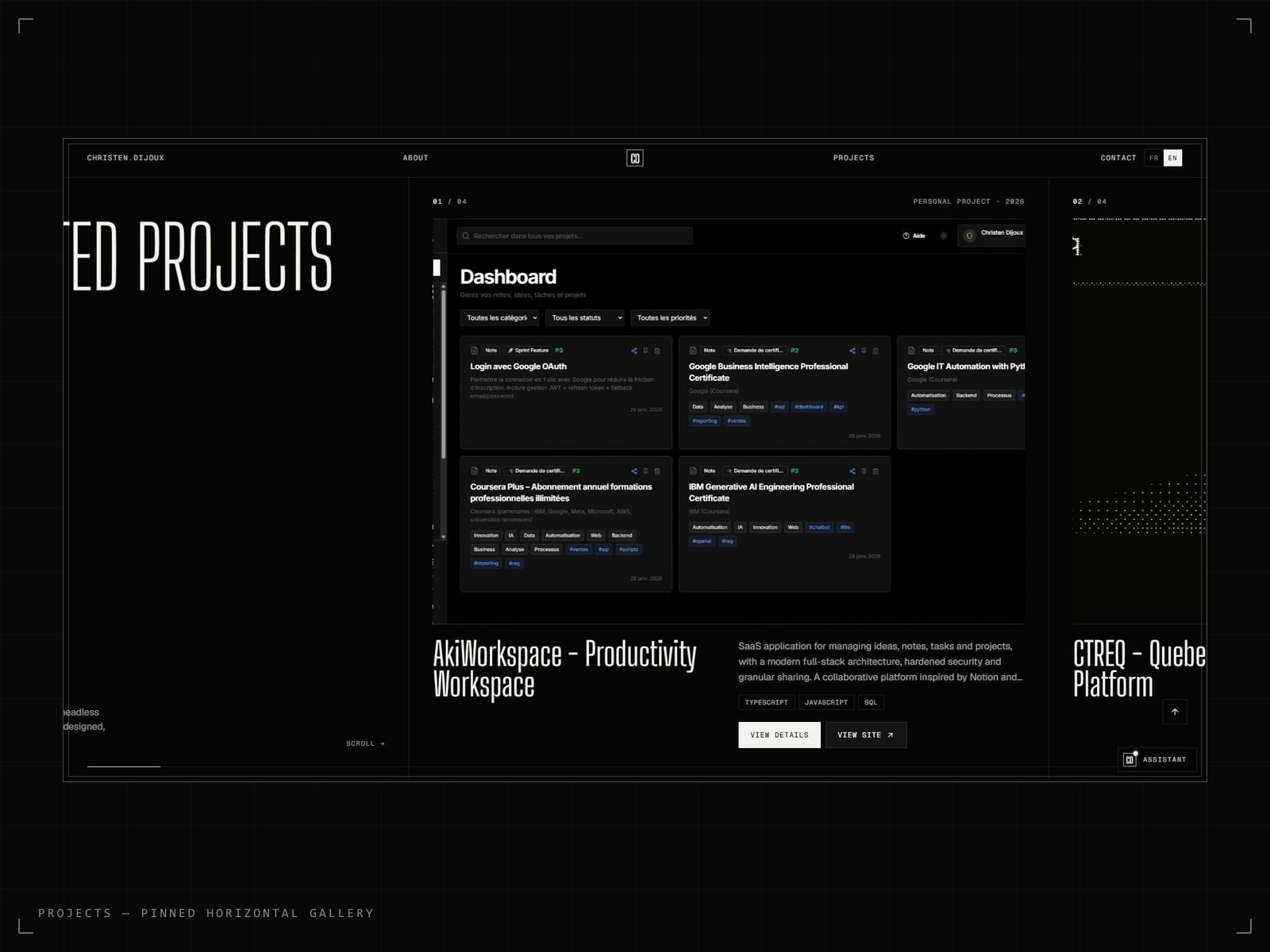Open the Christen Dijoux user menu
1270x952 pixels.
coord(991,236)
